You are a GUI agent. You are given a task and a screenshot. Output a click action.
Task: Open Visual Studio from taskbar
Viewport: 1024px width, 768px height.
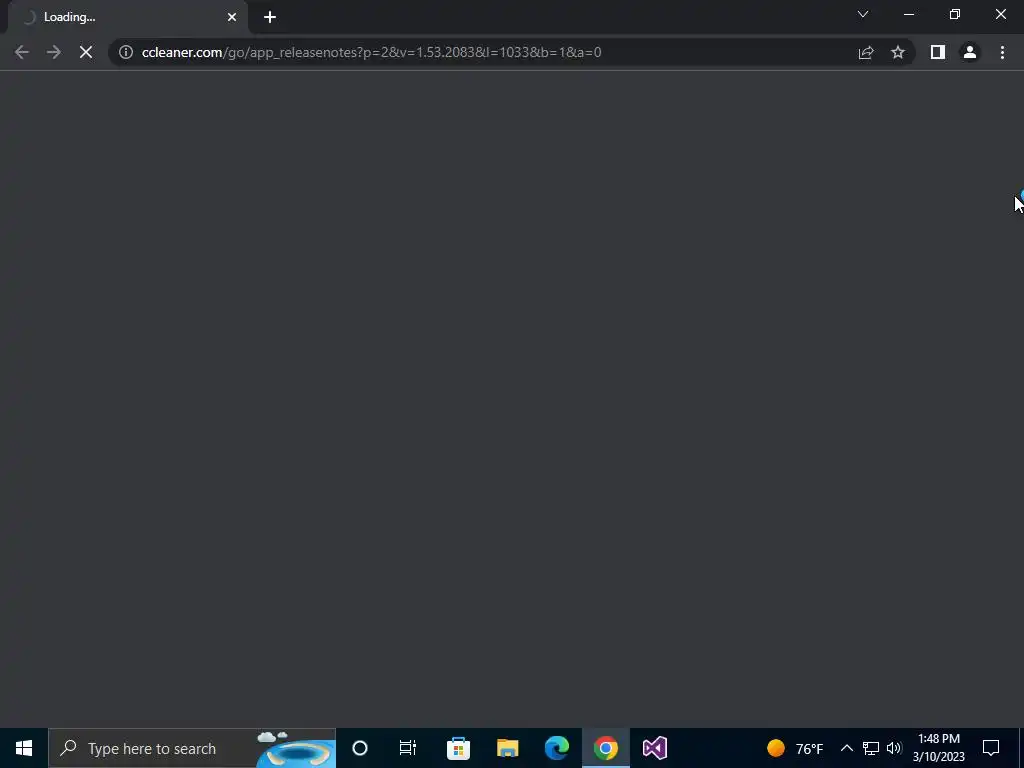[654, 748]
